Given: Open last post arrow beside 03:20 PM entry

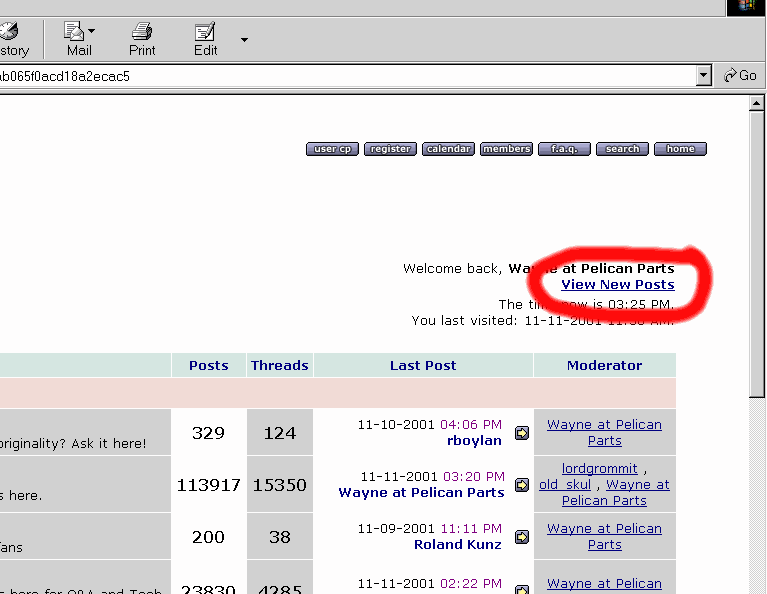Looking at the screenshot, I should (x=522, y=485).
